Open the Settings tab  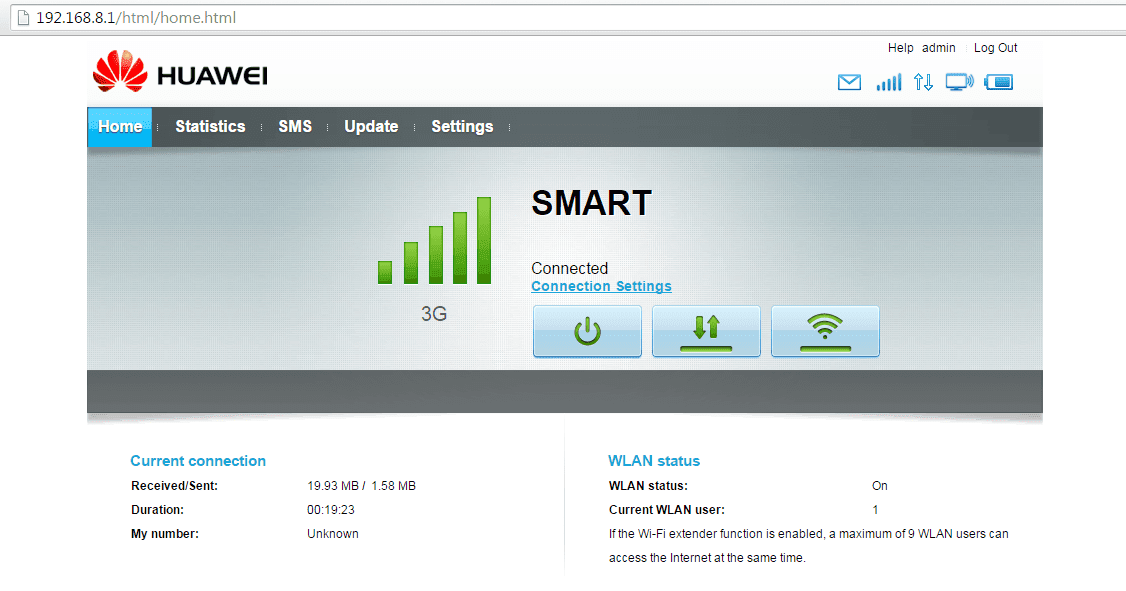pyautogui.click(x=462, y=127)
